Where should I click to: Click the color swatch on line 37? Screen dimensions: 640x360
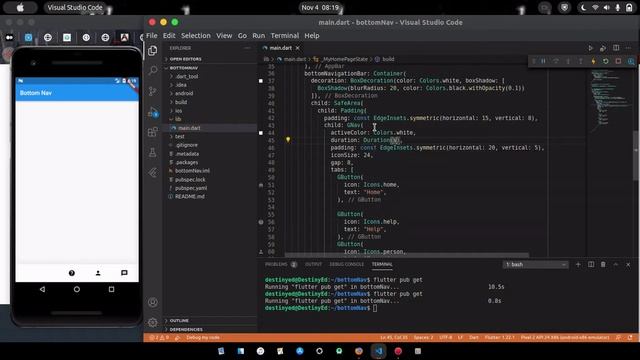261,81
